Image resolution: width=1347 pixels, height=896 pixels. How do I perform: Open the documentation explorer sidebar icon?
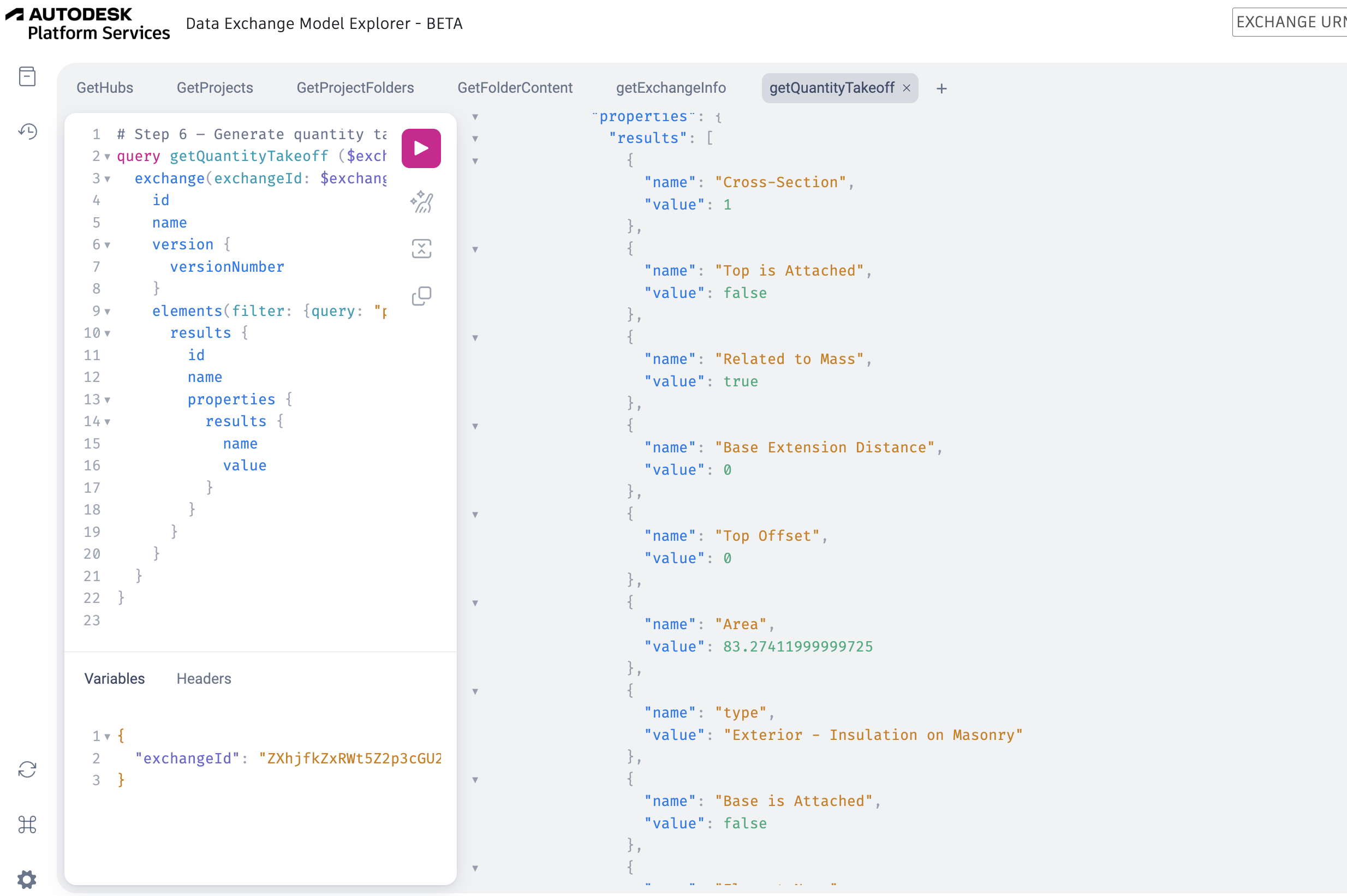[27, 76]
